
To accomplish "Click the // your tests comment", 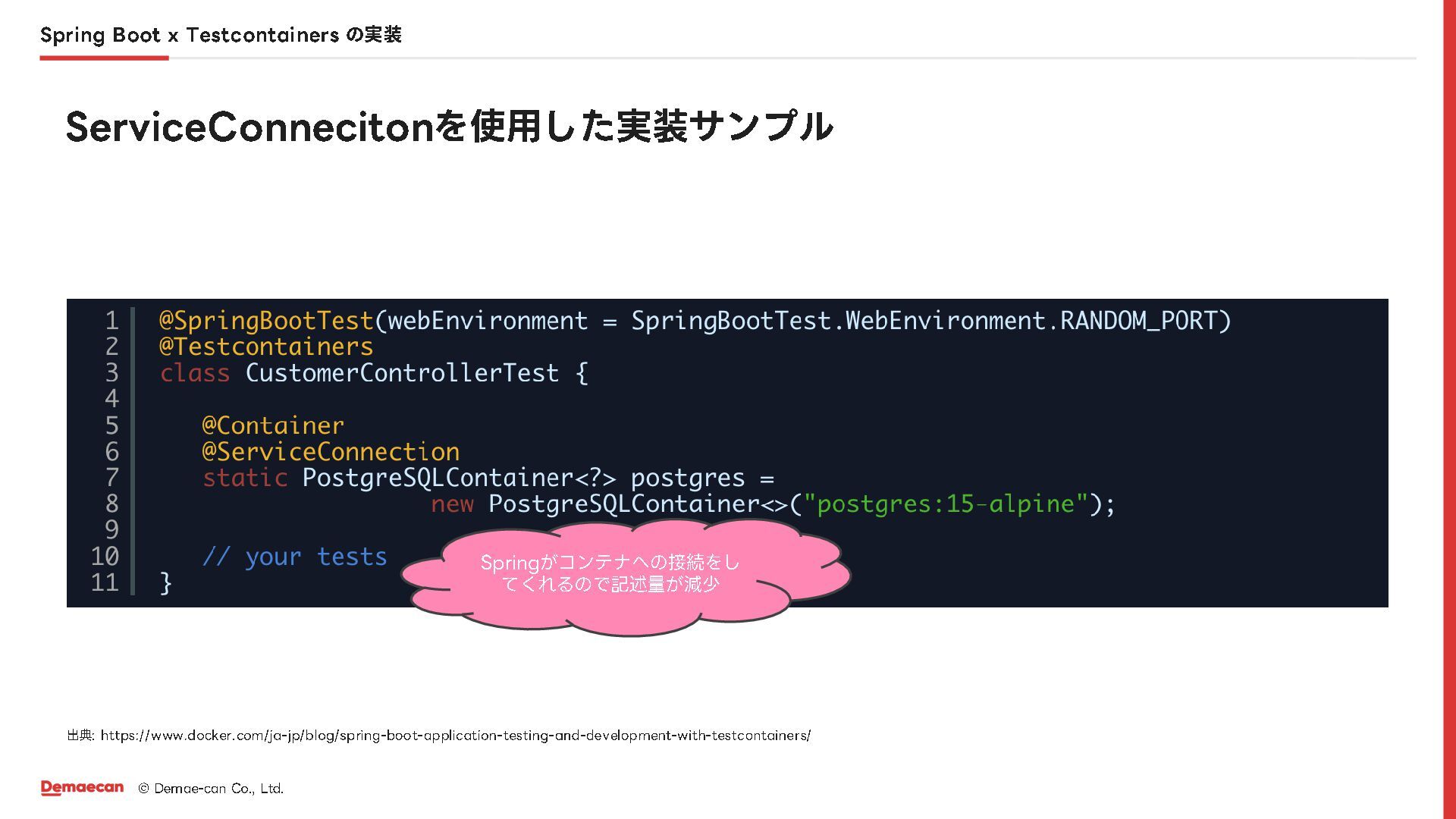I will tap(295, 557).
